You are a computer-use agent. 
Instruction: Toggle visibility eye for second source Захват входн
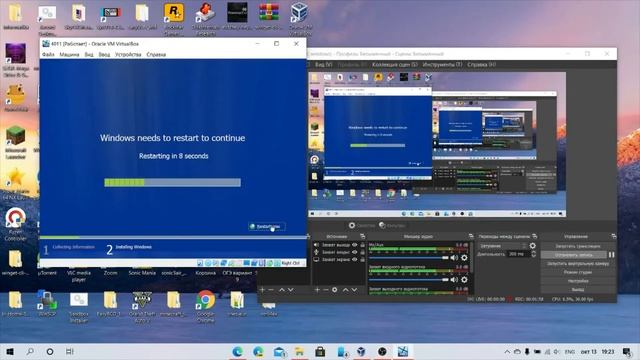point(355,252)
